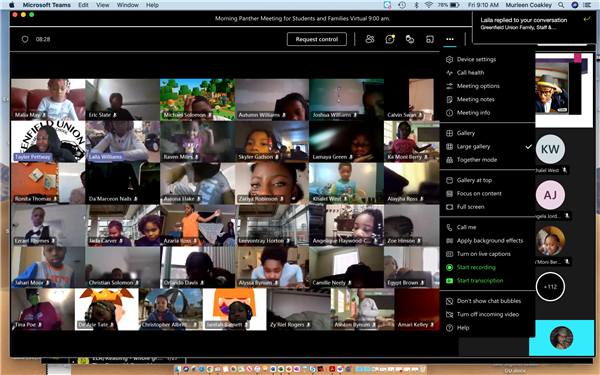Open the Laila replied notification
The width and height of the screenshot is (600, 375).
coord(529,24)
